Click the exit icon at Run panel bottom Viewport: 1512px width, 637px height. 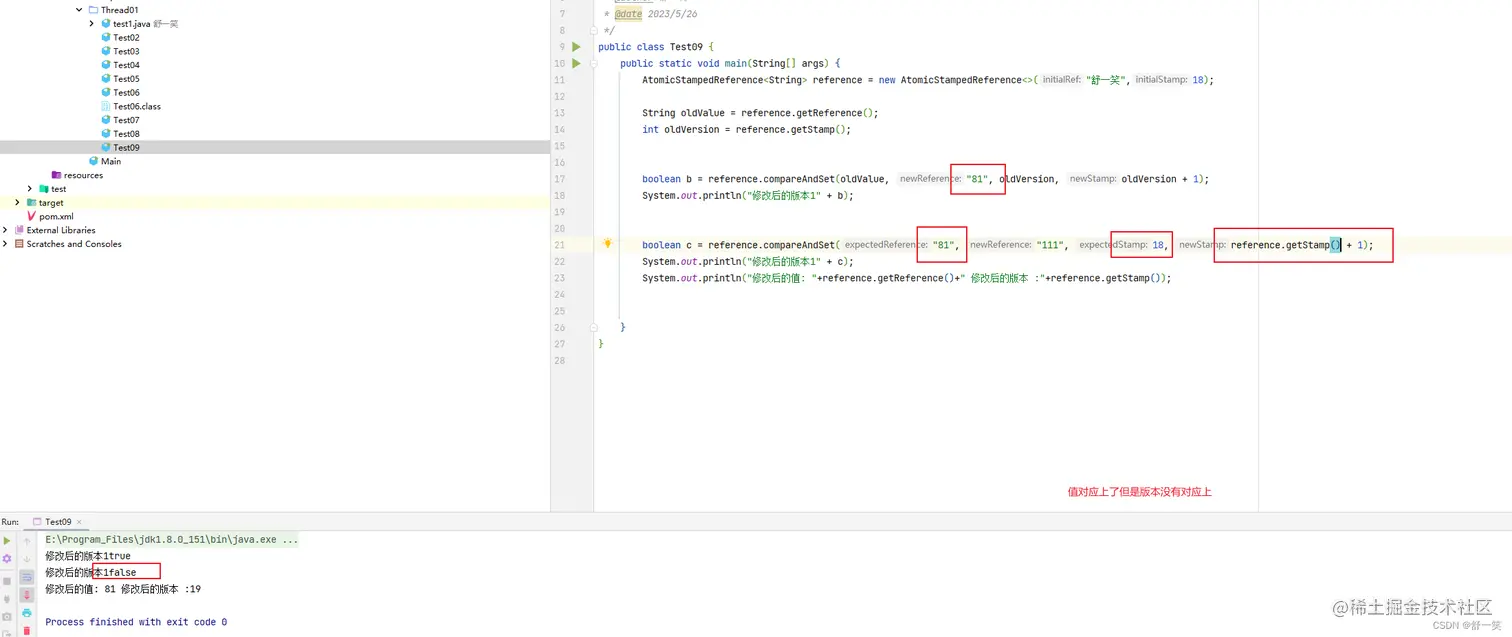coord(7,632)
